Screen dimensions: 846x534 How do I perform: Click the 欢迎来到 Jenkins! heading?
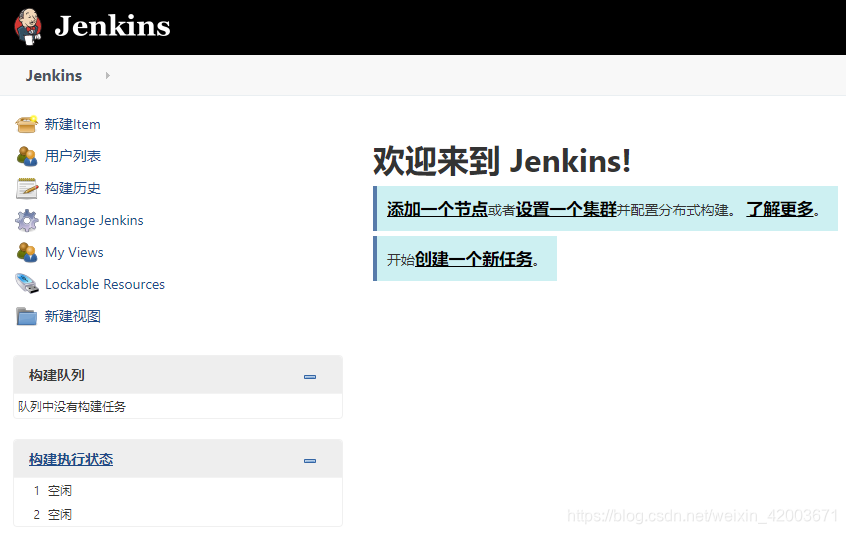pyautogui.click(x=502, y=161)
